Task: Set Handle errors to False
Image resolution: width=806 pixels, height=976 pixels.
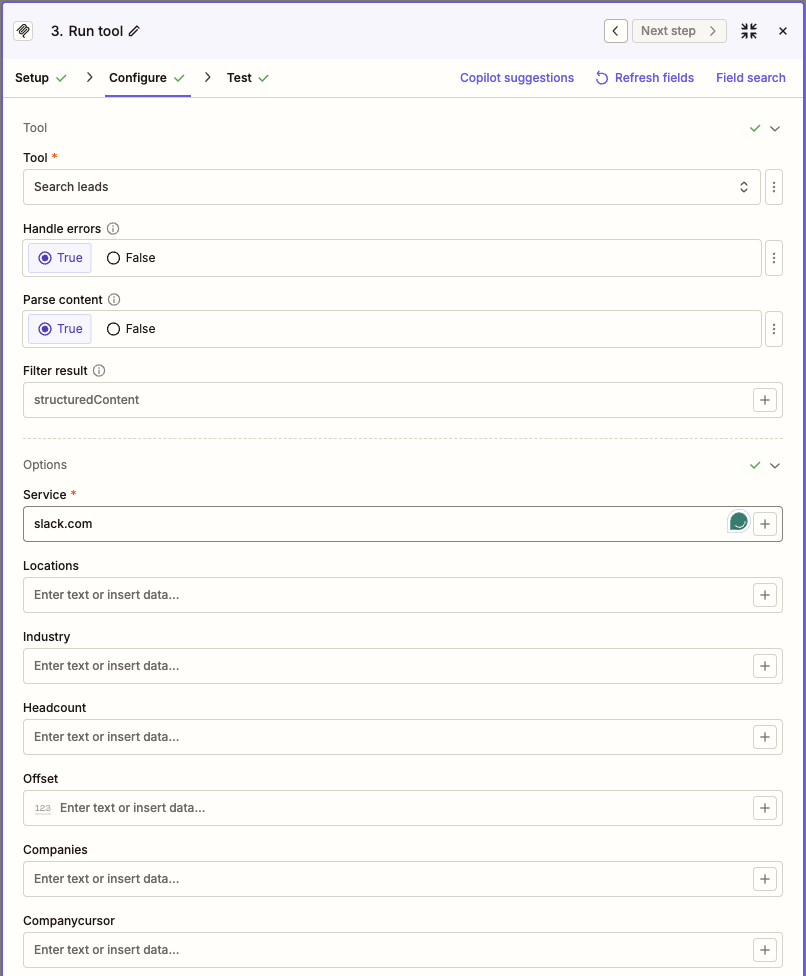Action: pyautogui.click(x=131, y=258)
